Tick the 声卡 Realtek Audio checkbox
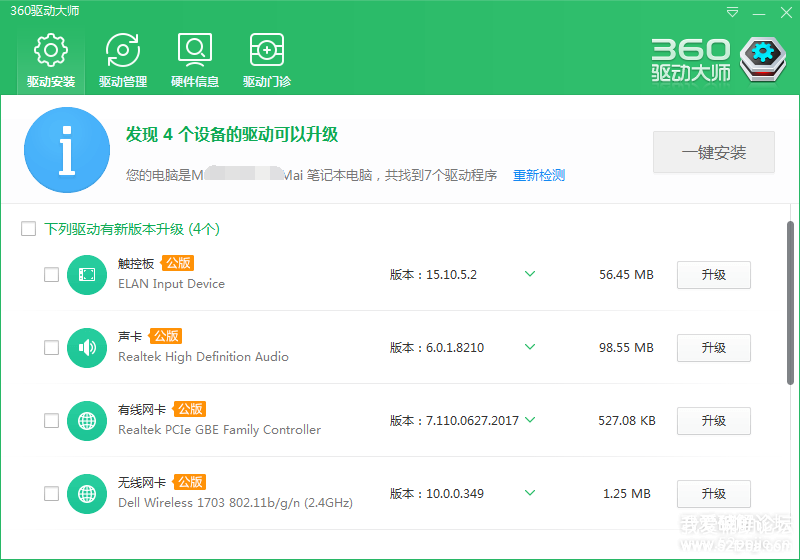 [x=51, y=348]
